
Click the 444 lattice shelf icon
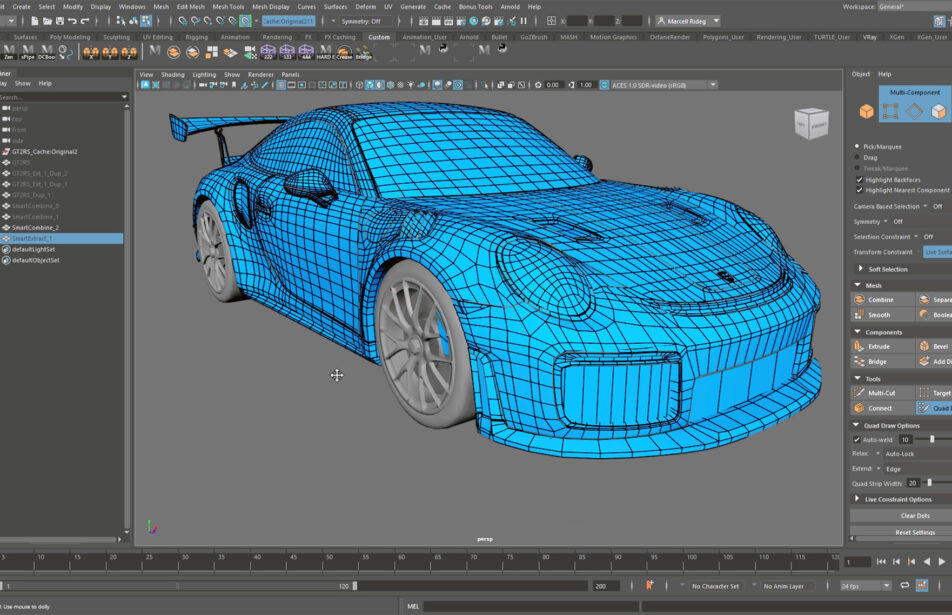306,52
